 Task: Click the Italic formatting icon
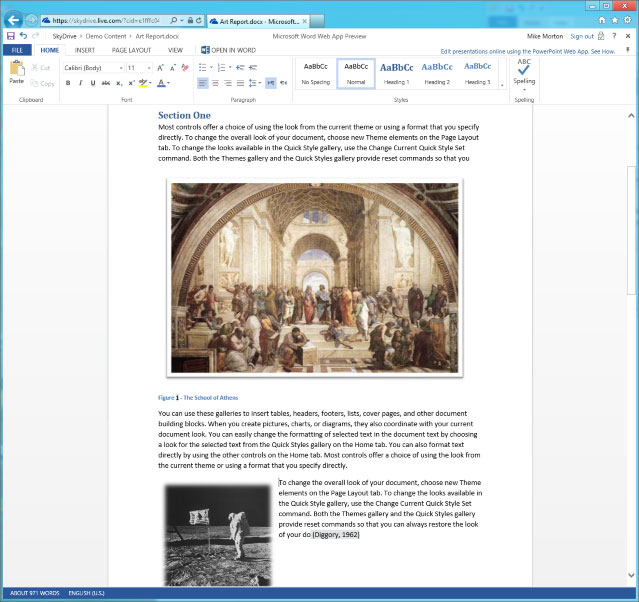(x=80, y=83)
